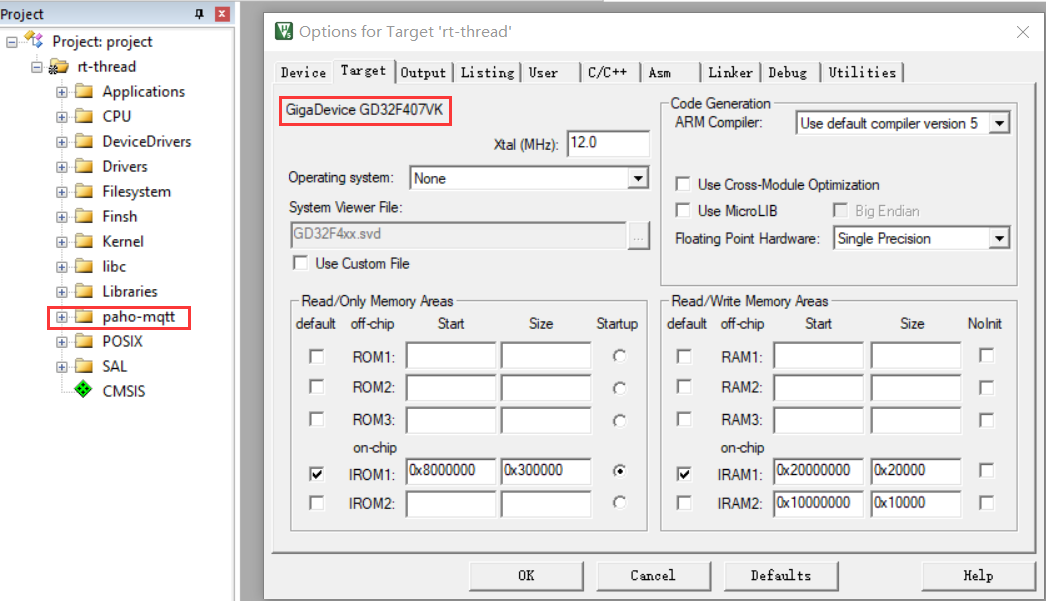1046x601 pixels.
Task: Uncheck the IROM1 default checkbox
Action: (317, 474)
